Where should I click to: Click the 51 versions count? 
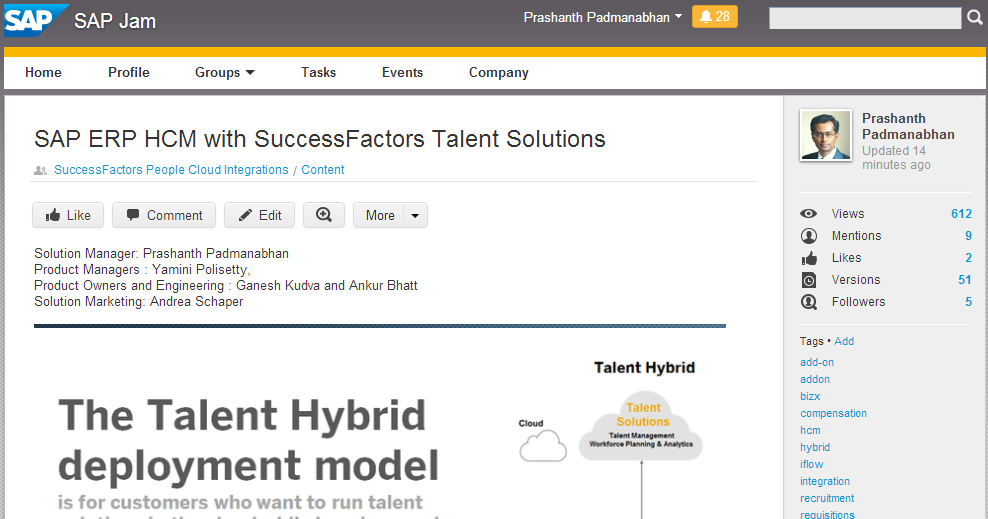(x=965, y=280)
